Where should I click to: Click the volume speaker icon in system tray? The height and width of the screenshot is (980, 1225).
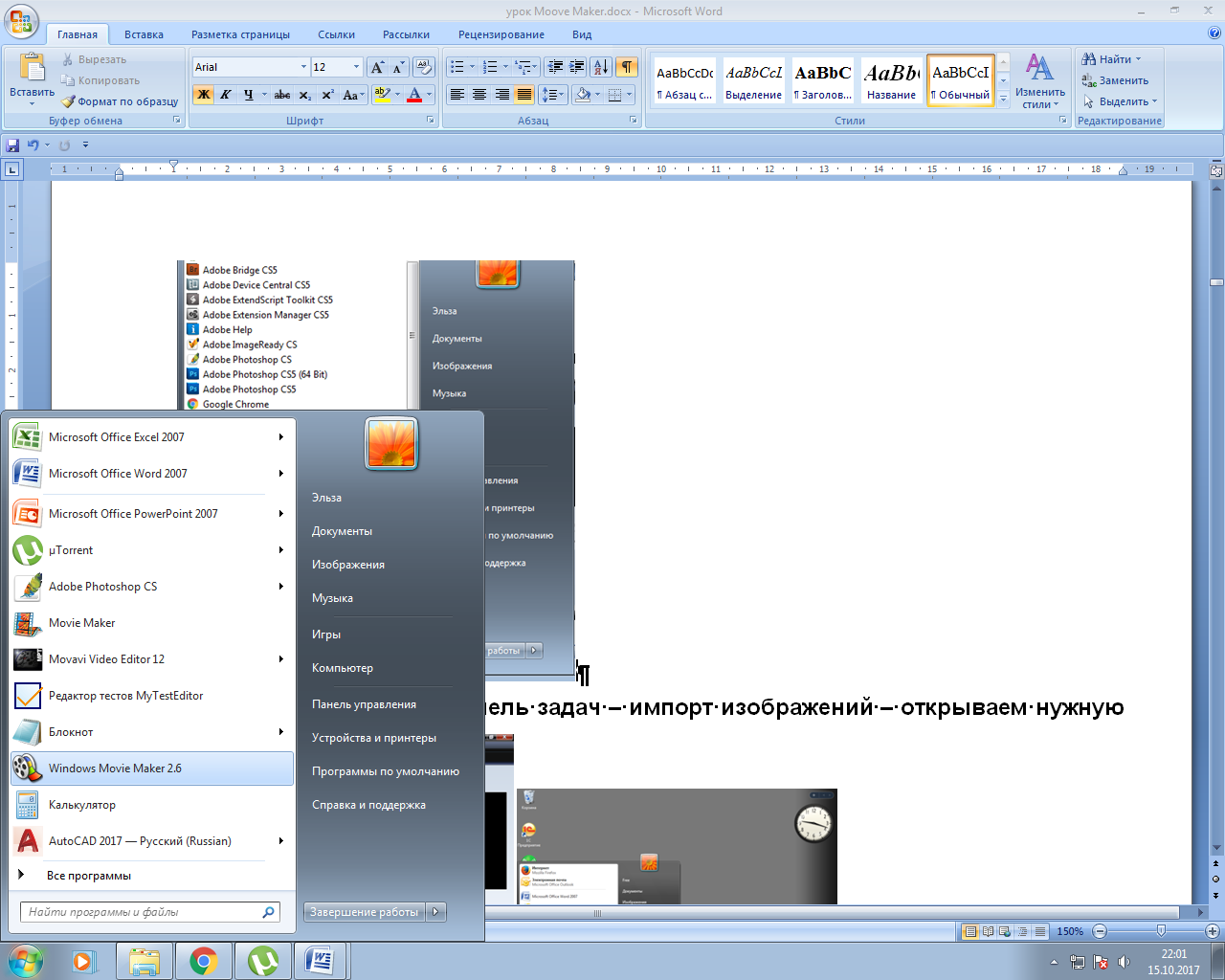(1125, 962)
